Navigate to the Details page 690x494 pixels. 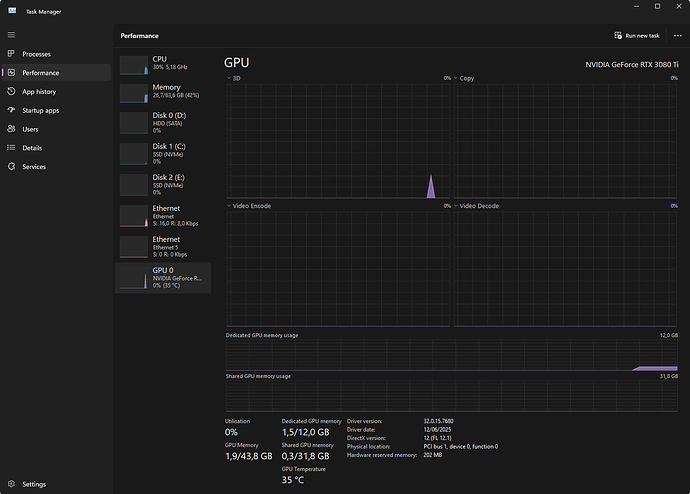click(x=56, y=148)
